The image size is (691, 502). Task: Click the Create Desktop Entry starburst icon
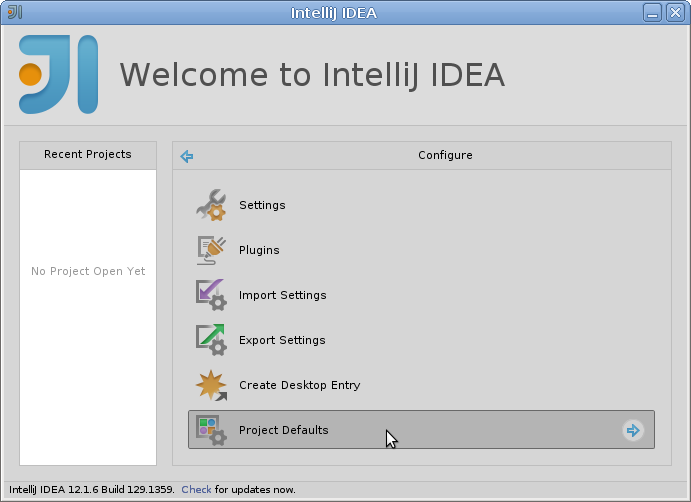211,385
